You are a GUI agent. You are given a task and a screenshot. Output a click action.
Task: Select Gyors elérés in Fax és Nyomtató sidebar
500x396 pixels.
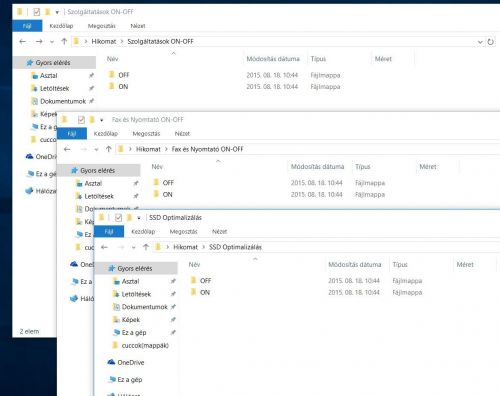click(99, 170)
